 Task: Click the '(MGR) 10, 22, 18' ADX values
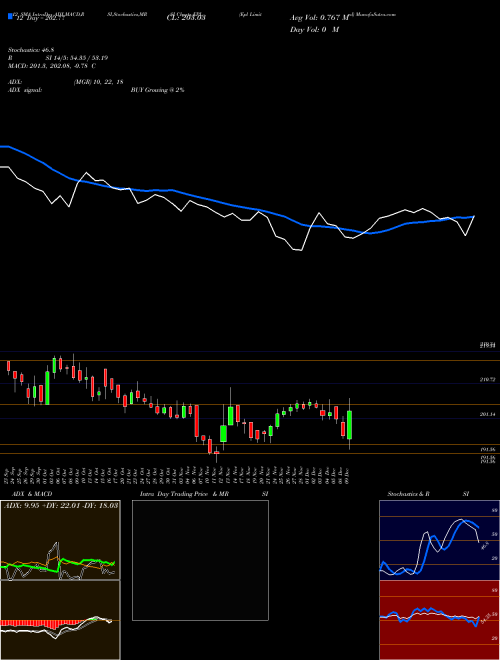[98, 82]
